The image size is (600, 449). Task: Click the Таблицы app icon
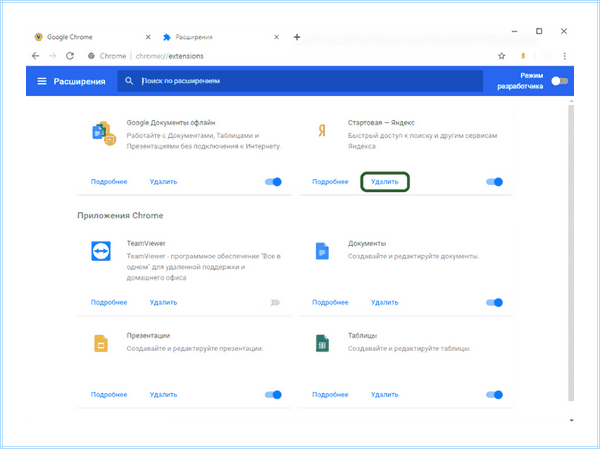[322, 343]
